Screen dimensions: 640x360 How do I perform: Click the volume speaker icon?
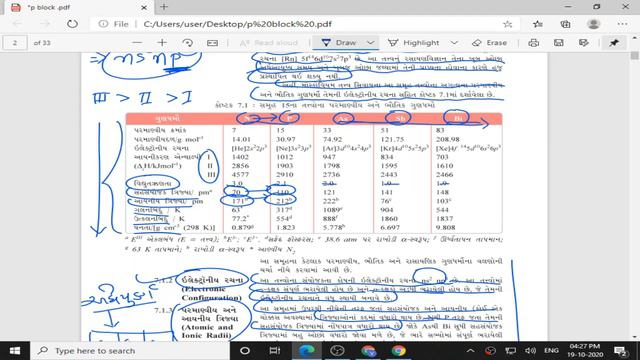(530, 351)
